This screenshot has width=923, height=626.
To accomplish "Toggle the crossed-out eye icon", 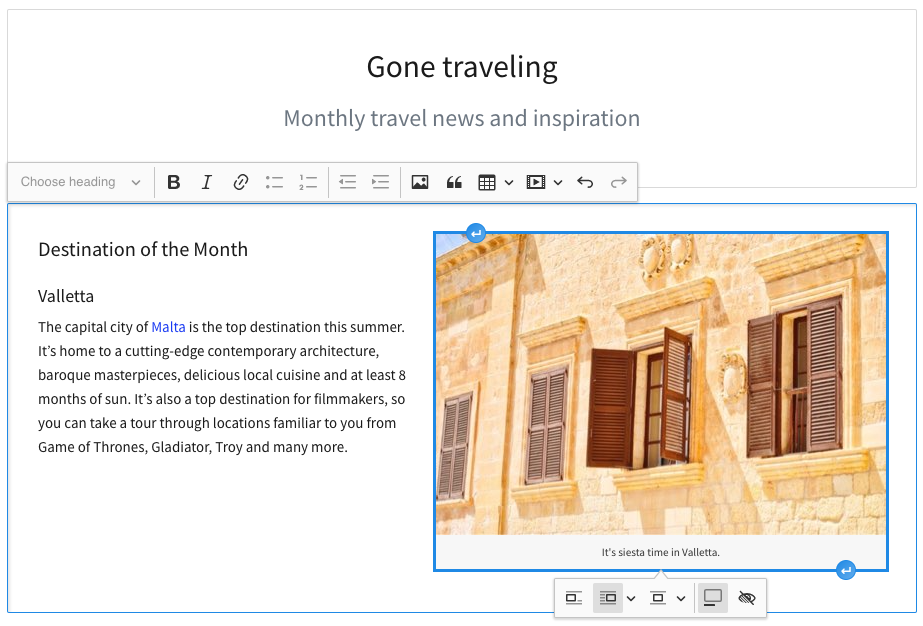I will coord(746,598).
